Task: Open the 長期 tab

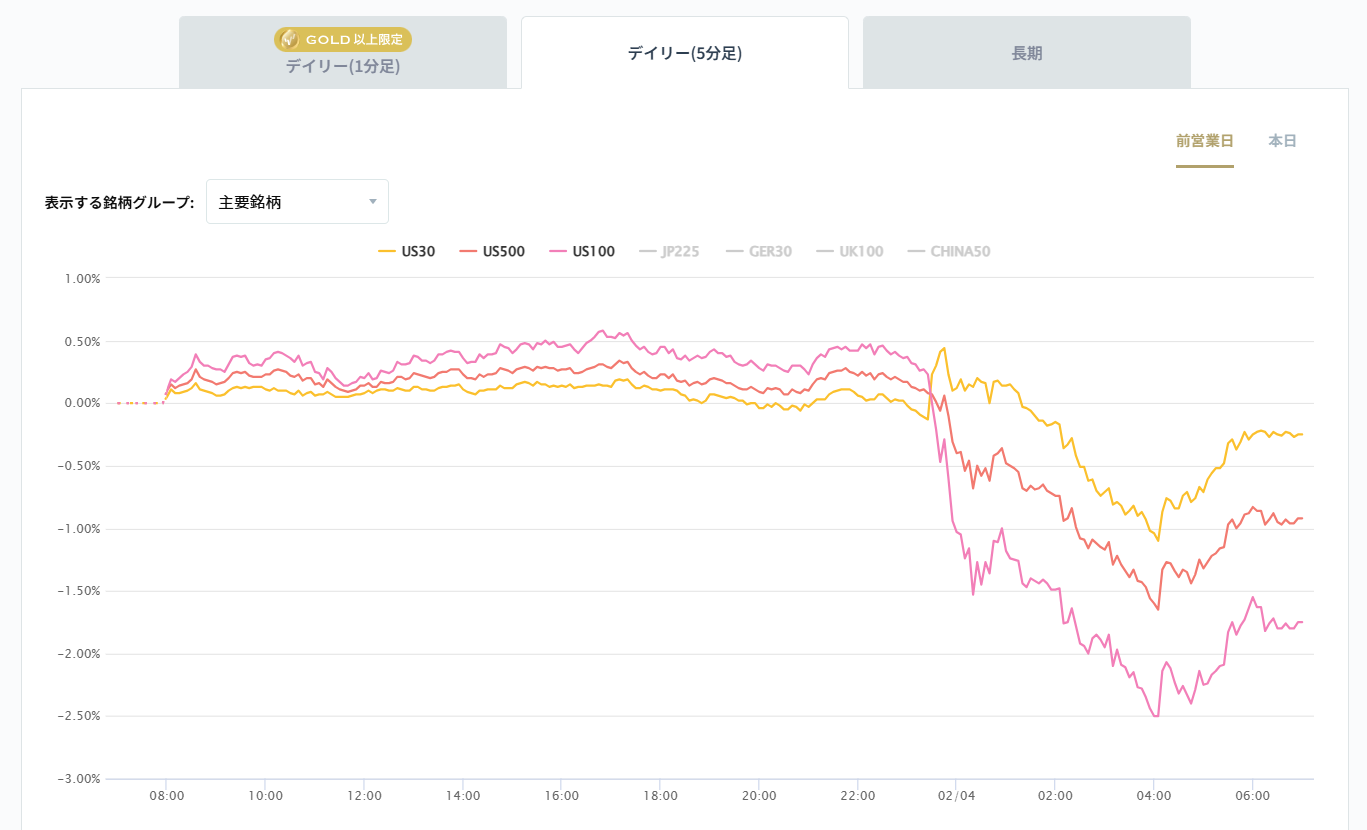Action: pos(1027,54)
